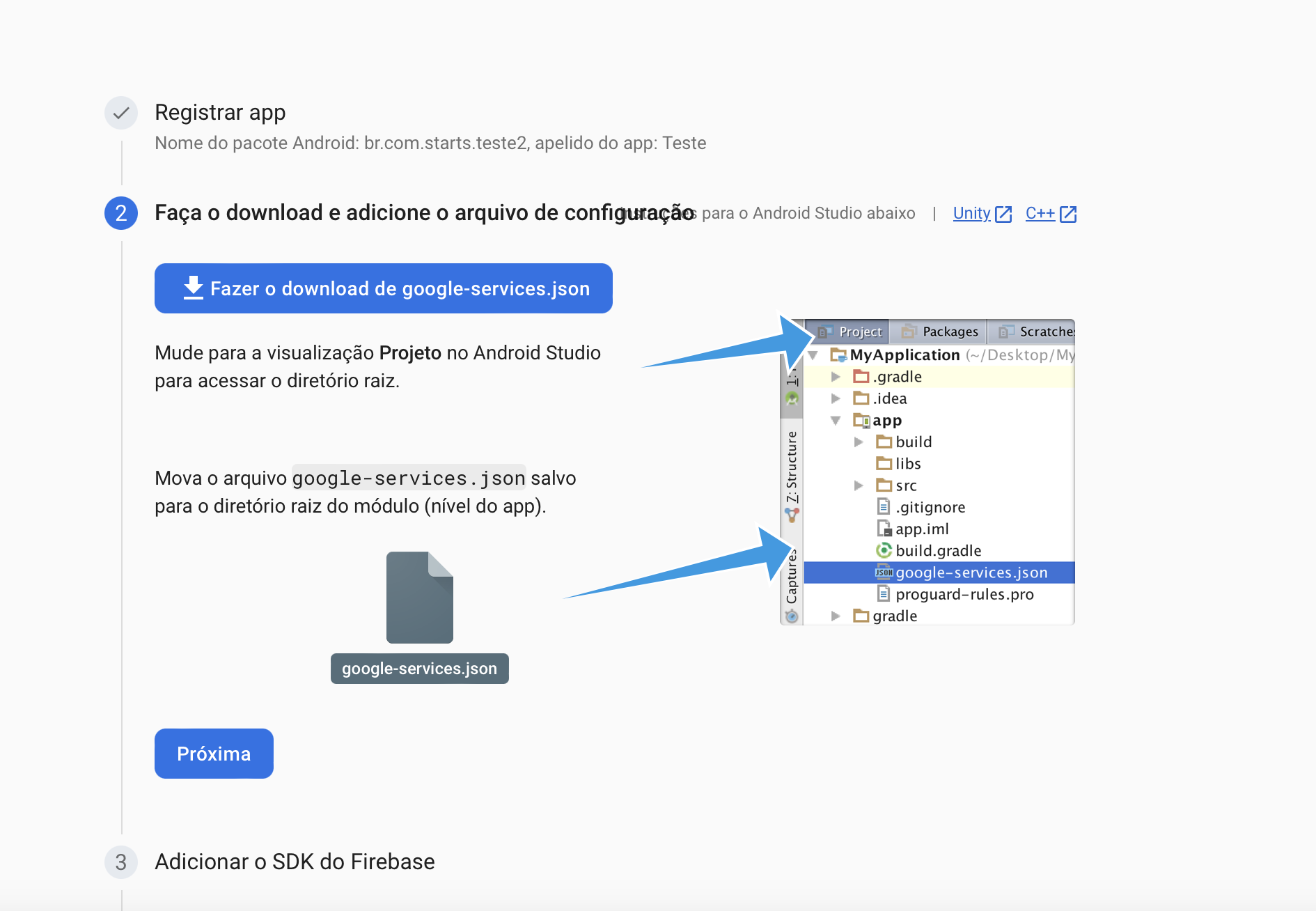Click the libs folder icon
This screenshot has height=911, width=1316.
pos(884,464)
